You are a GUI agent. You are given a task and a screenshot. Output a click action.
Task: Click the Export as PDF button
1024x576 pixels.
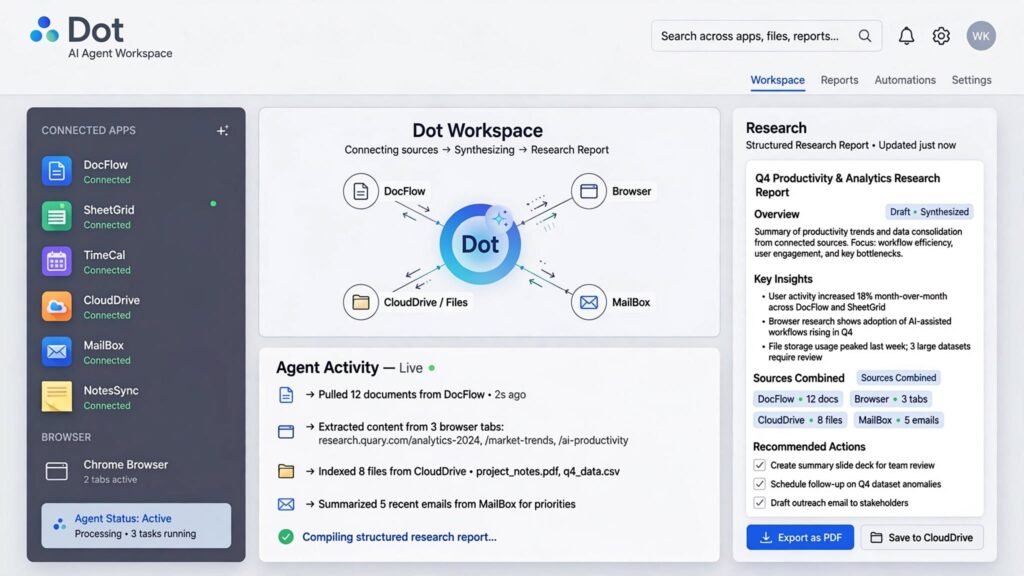click(800, 537)
